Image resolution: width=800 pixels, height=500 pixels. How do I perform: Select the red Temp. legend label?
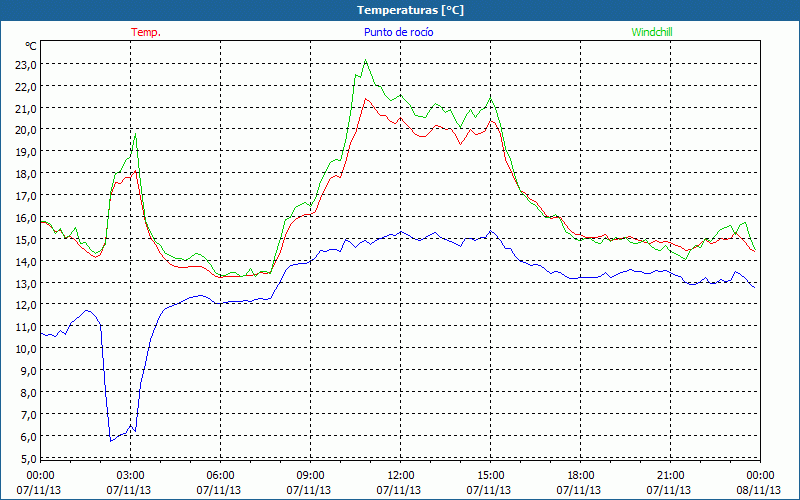[146, 32]
